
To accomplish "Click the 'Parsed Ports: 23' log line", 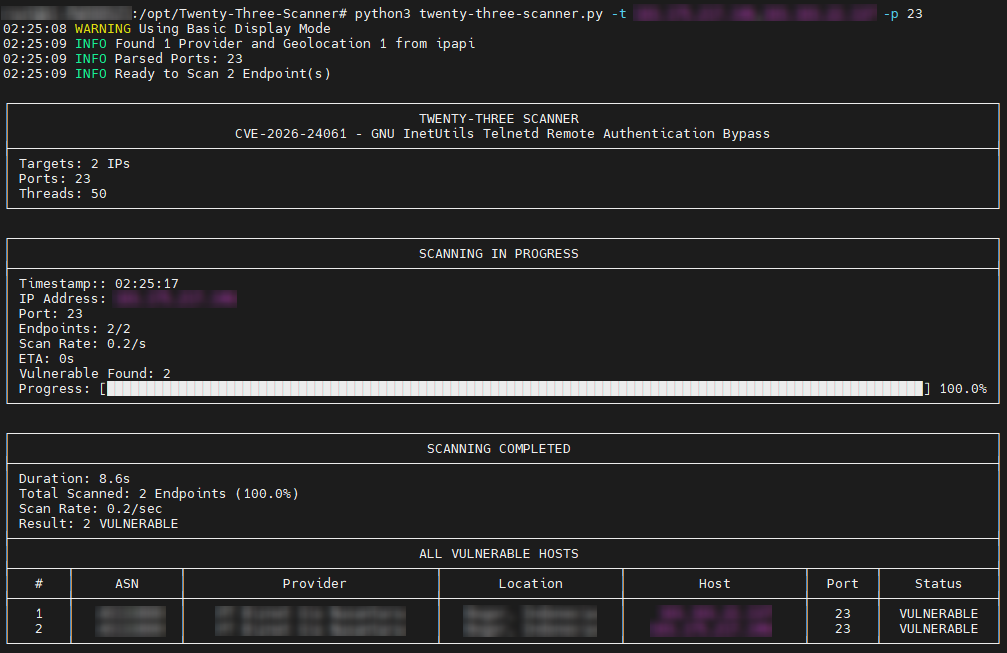I will pos(179,58).
